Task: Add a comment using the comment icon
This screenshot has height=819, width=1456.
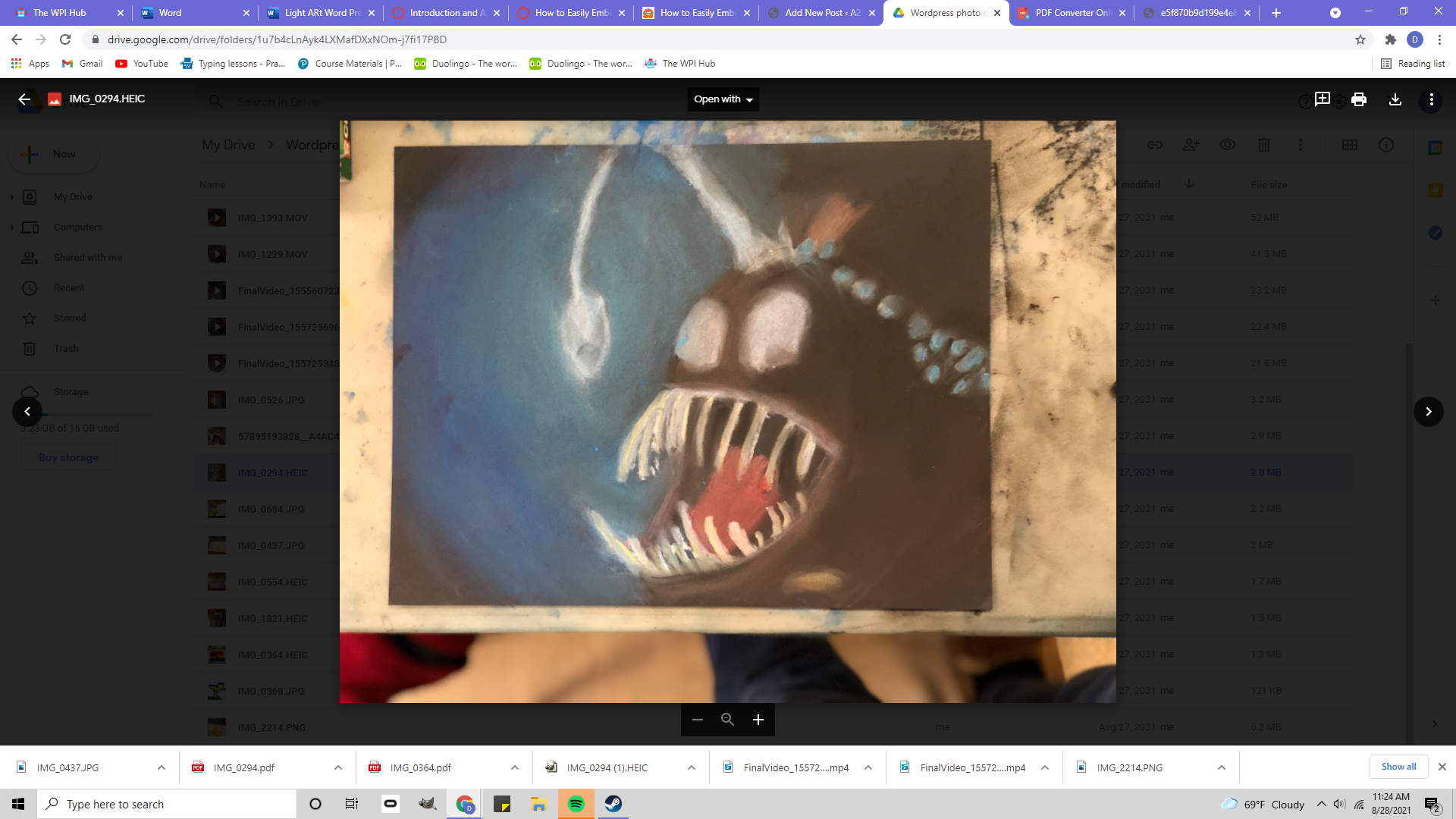Action: 1323,99
